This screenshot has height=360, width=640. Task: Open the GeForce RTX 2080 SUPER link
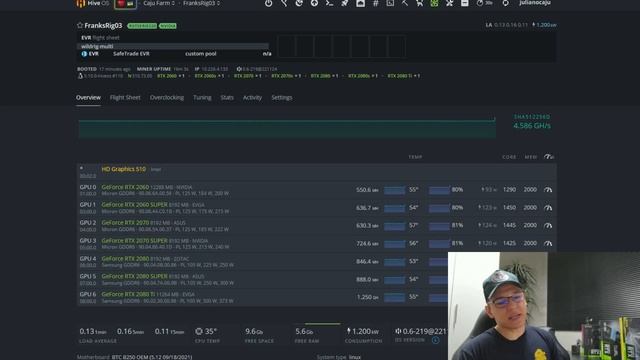pyautogui.click(x=135, y=276)
